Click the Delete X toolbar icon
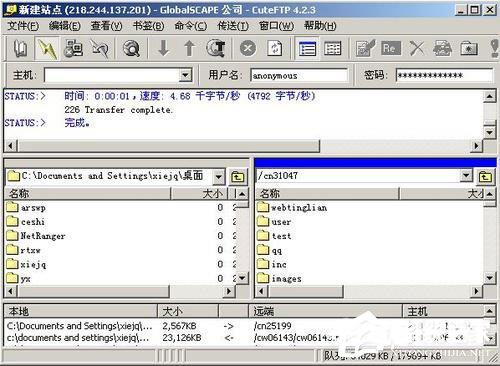This screenshot has width=500, height=366. coord(417,49)
